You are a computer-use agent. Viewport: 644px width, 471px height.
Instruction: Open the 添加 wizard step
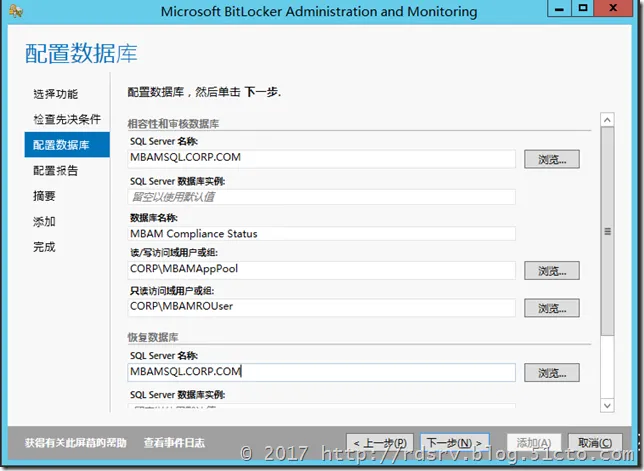point(44,222)
